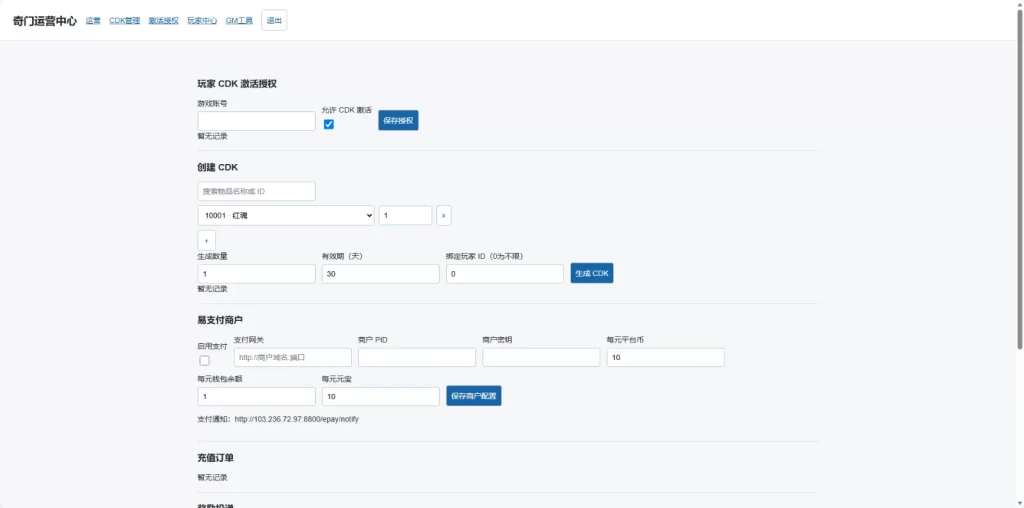Focus the 每元元宝 input field
1024x508 pixels.
(x=381, y=396)
